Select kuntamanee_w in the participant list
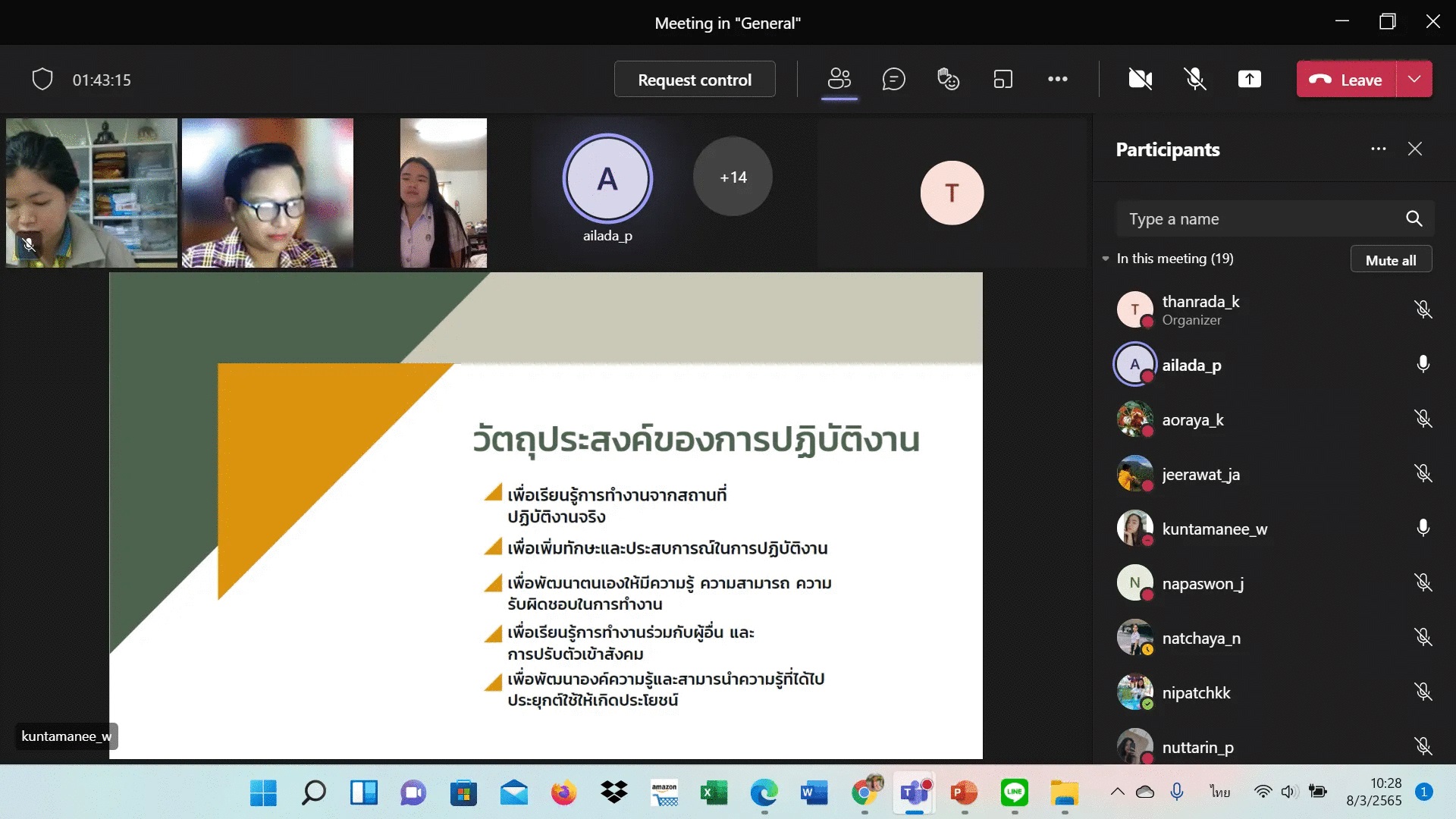The image size is (1456, 819). (x=1214, y=529)
